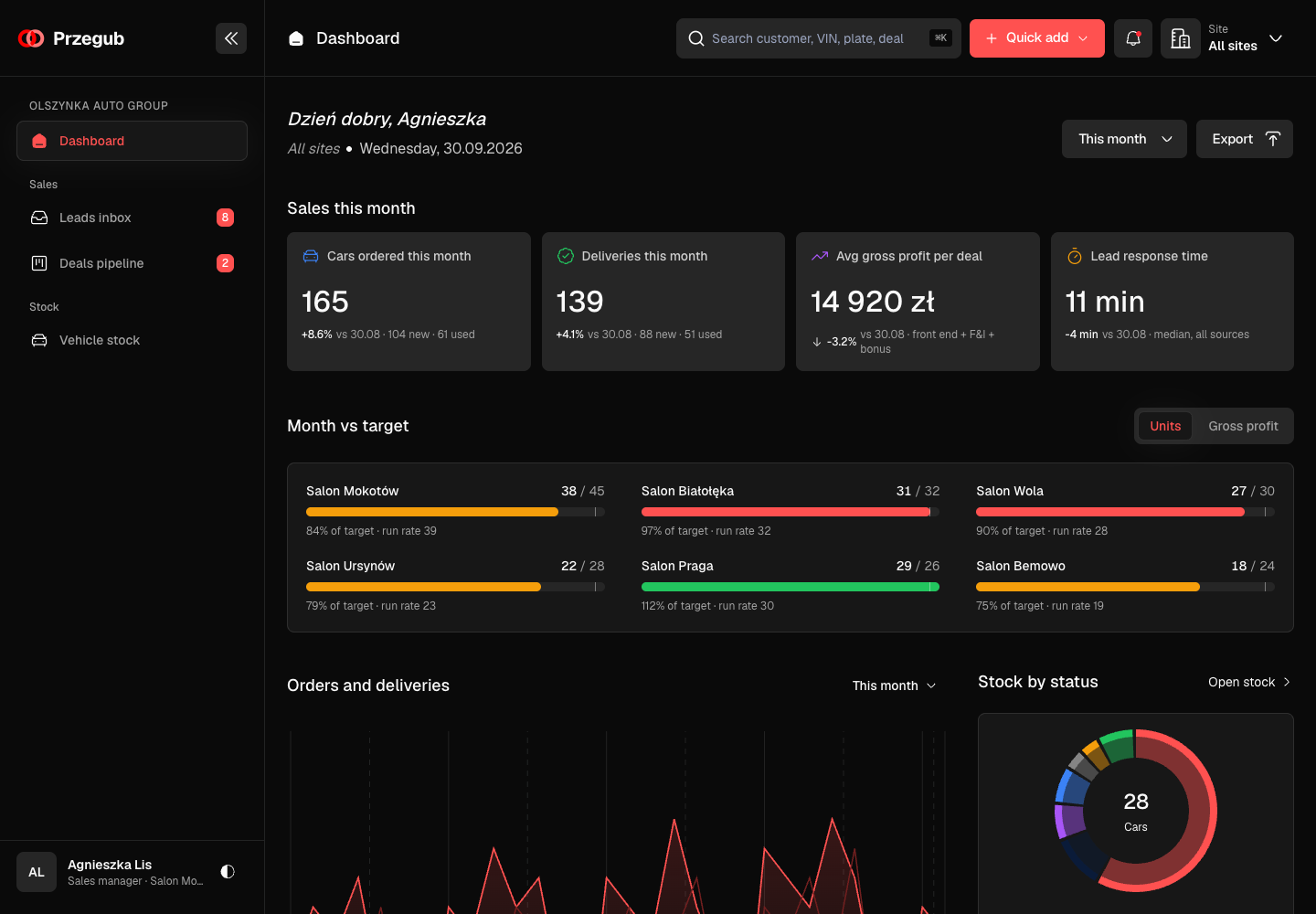Click the 165 cars ordered value
Screen dimensions: 1316x914
(325, 302)
